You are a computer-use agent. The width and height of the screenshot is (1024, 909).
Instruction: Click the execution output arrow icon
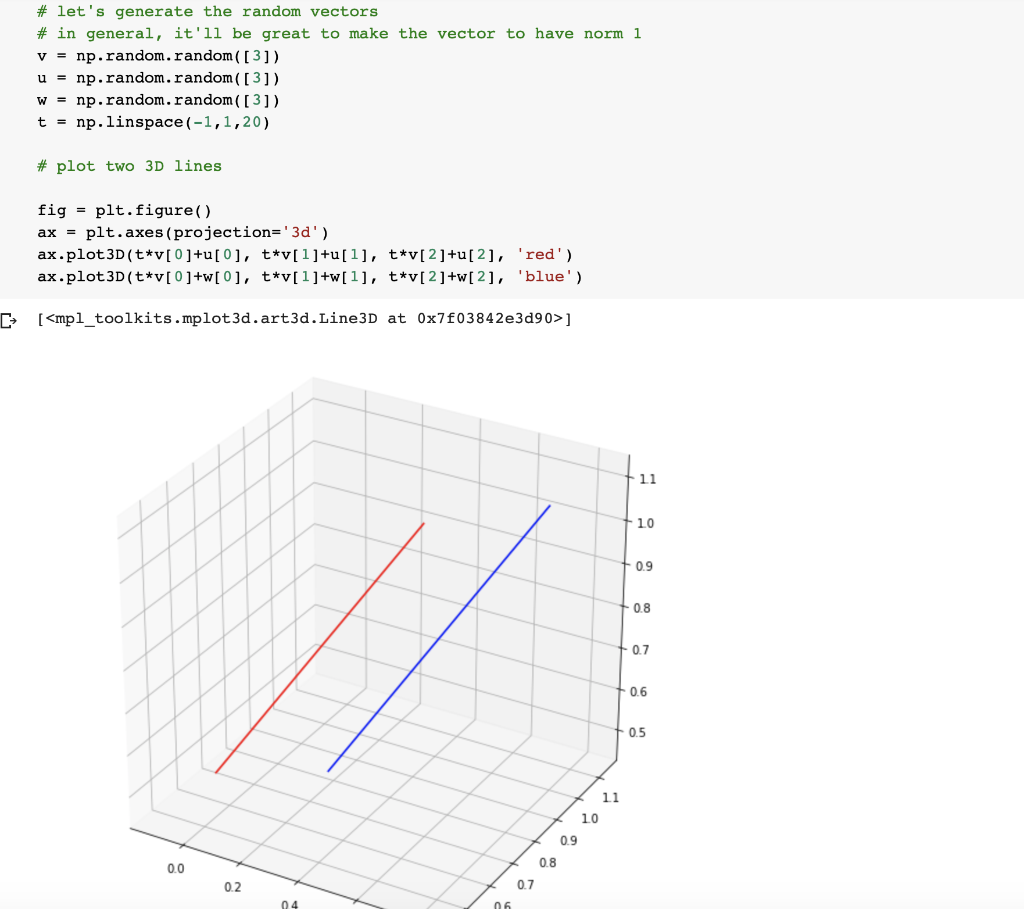click(8, 318)
